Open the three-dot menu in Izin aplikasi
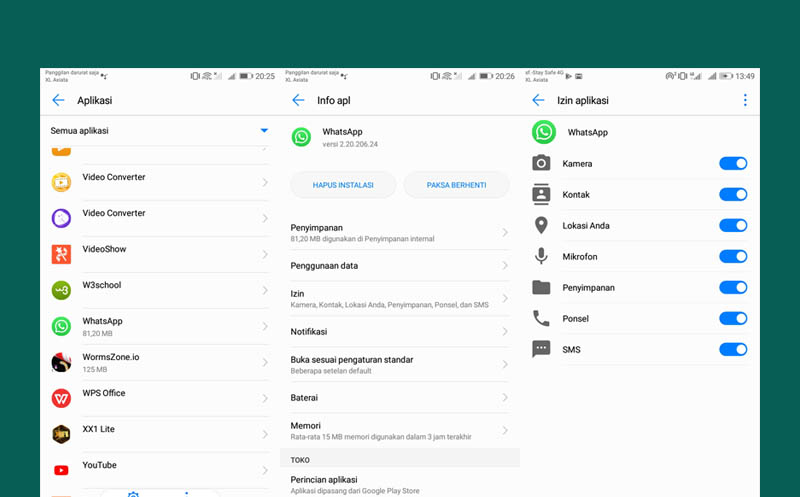 pos(745,100)
